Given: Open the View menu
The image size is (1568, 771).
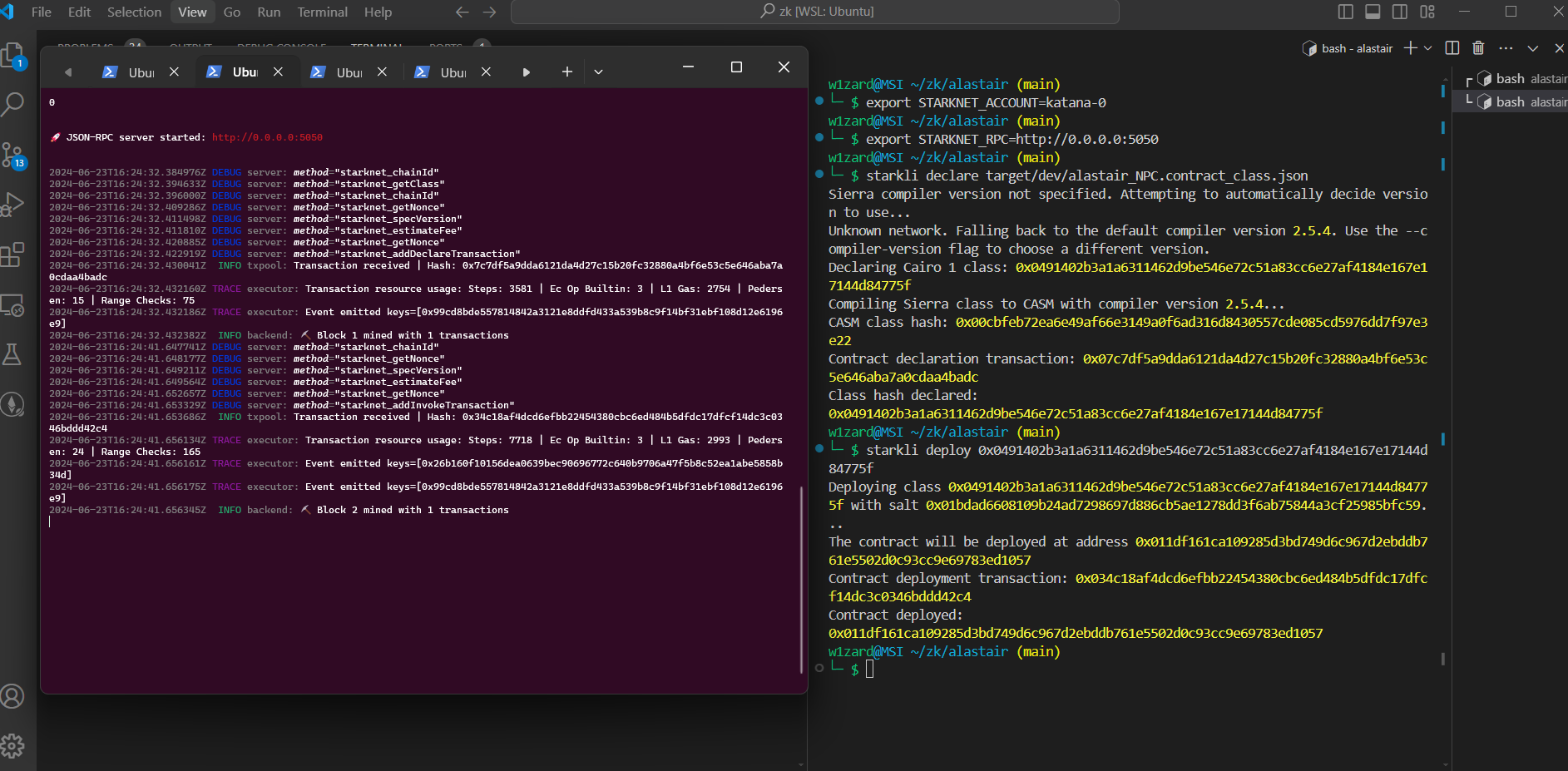Looking at the screenshot, I should click(x=192, y=12).
